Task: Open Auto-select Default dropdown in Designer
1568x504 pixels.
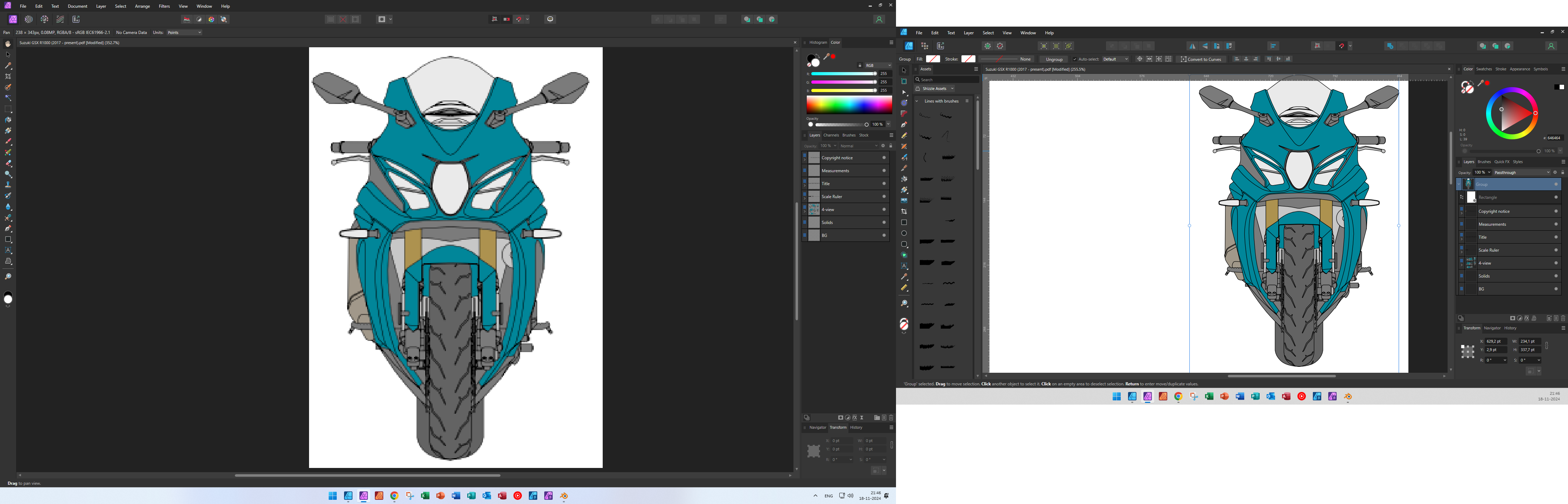Action: (1116, 59)
